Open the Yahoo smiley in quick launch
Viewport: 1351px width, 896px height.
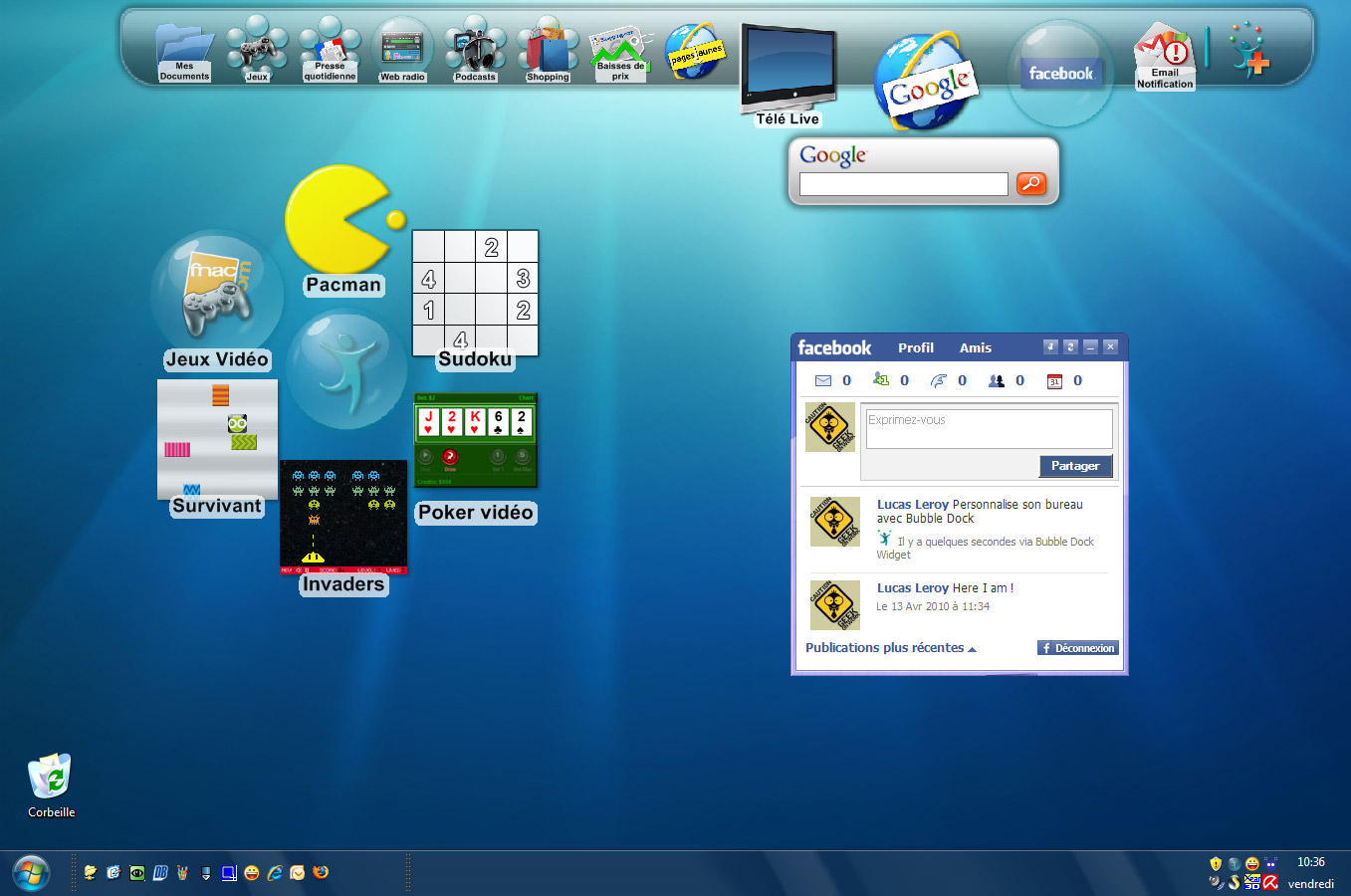251,873
